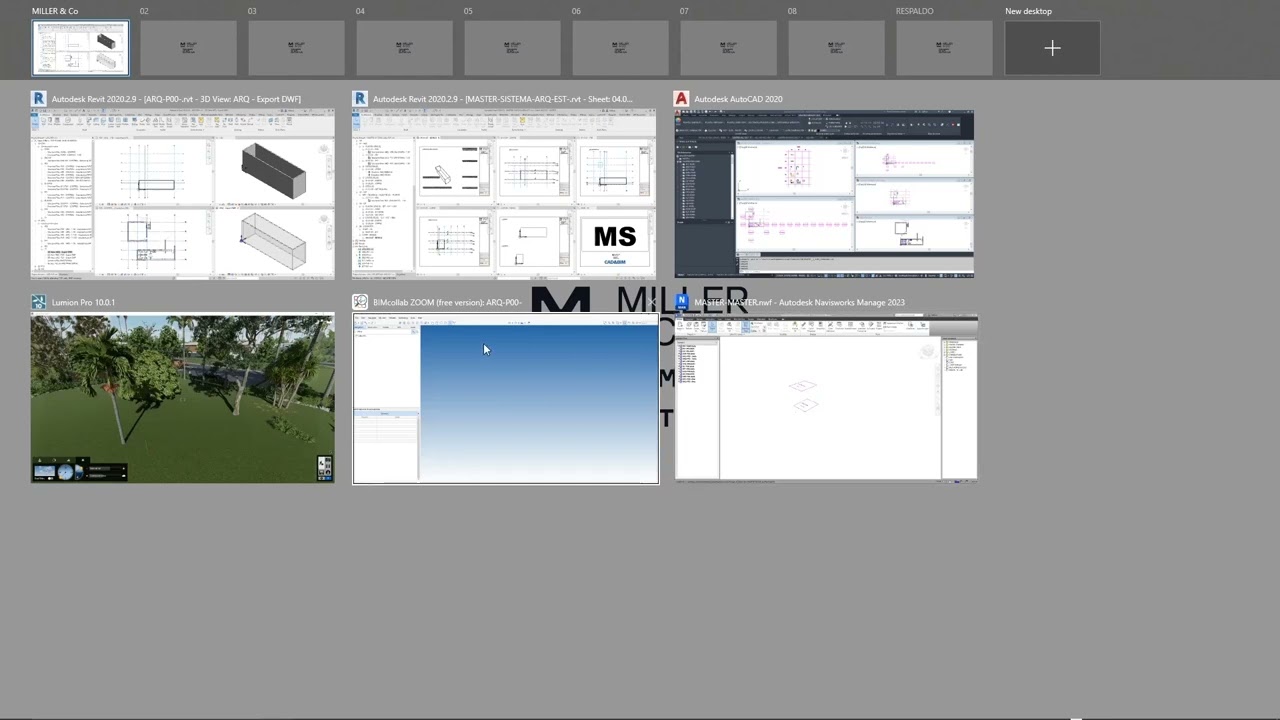1280x720 pixels.
Task: Open the Revit ARQ-P00 3D View window thumbnail
Action: click(x=183, y=194)
